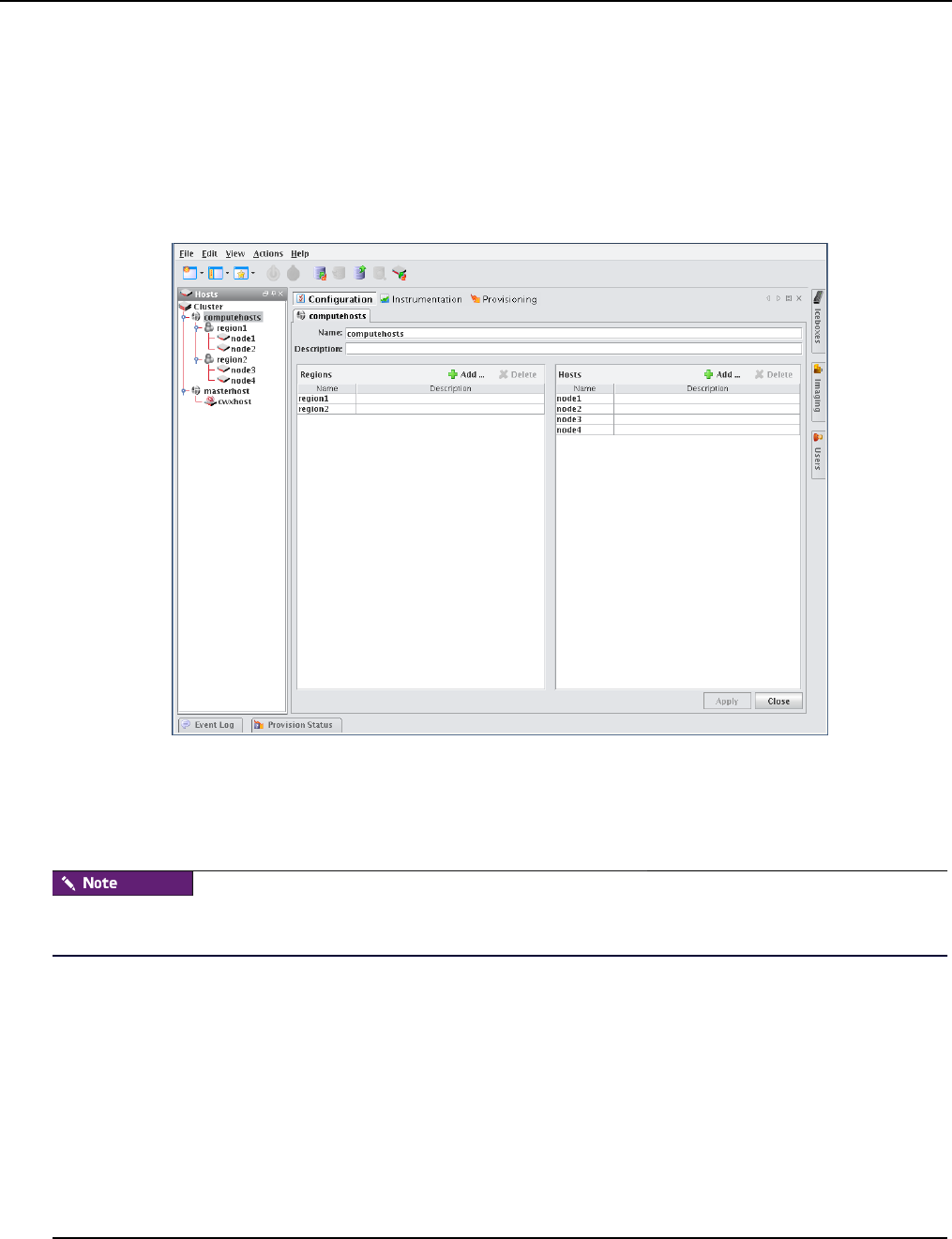Image resolution: width=952 pixels, height=1239 pixels.
Task: Select node1 row in Hosts table
Action: click(x=677, y=399)
